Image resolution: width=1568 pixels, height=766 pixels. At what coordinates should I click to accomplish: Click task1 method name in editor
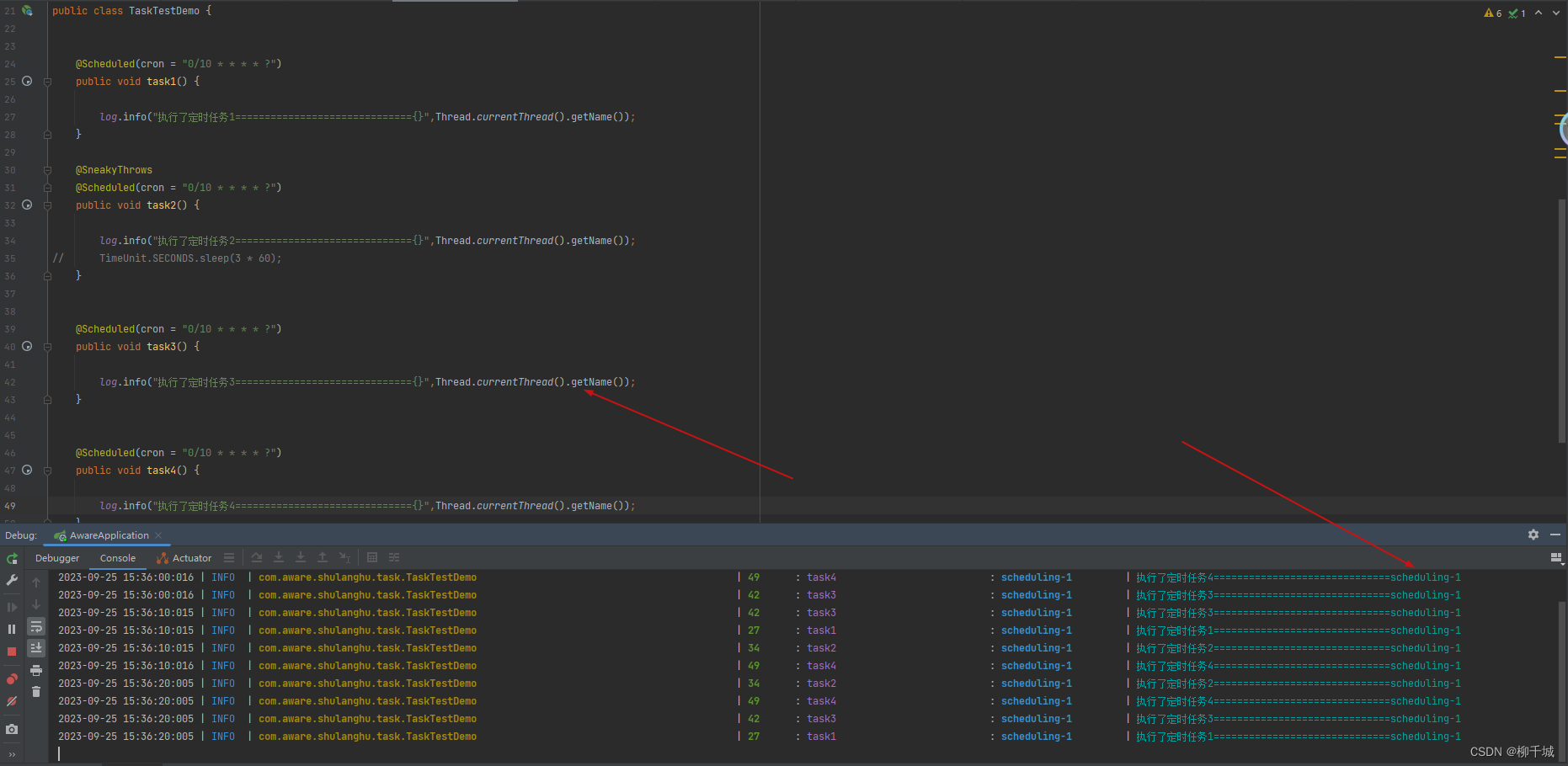point(162,82)
